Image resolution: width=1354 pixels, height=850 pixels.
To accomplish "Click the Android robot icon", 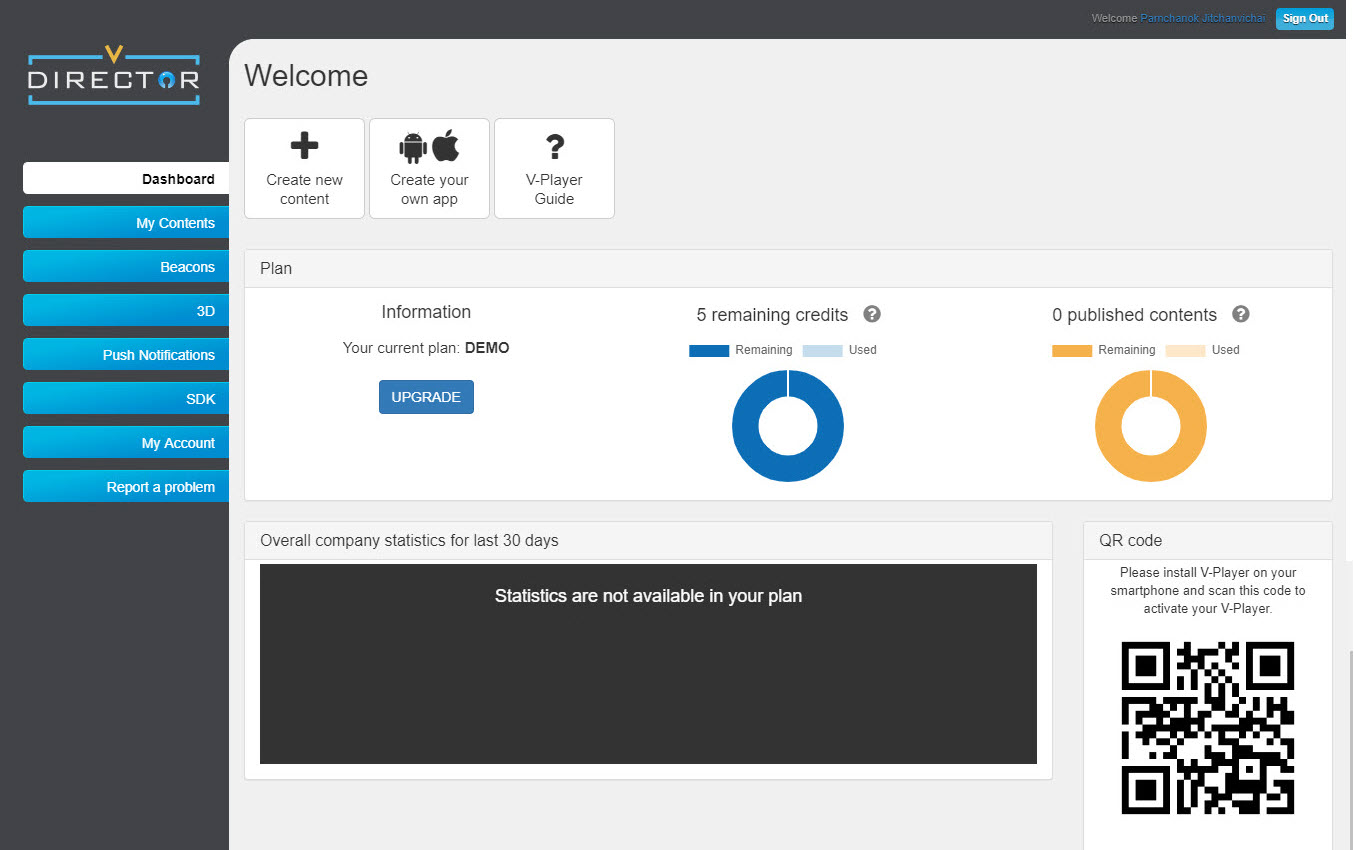I will click(x=413, y=147).
